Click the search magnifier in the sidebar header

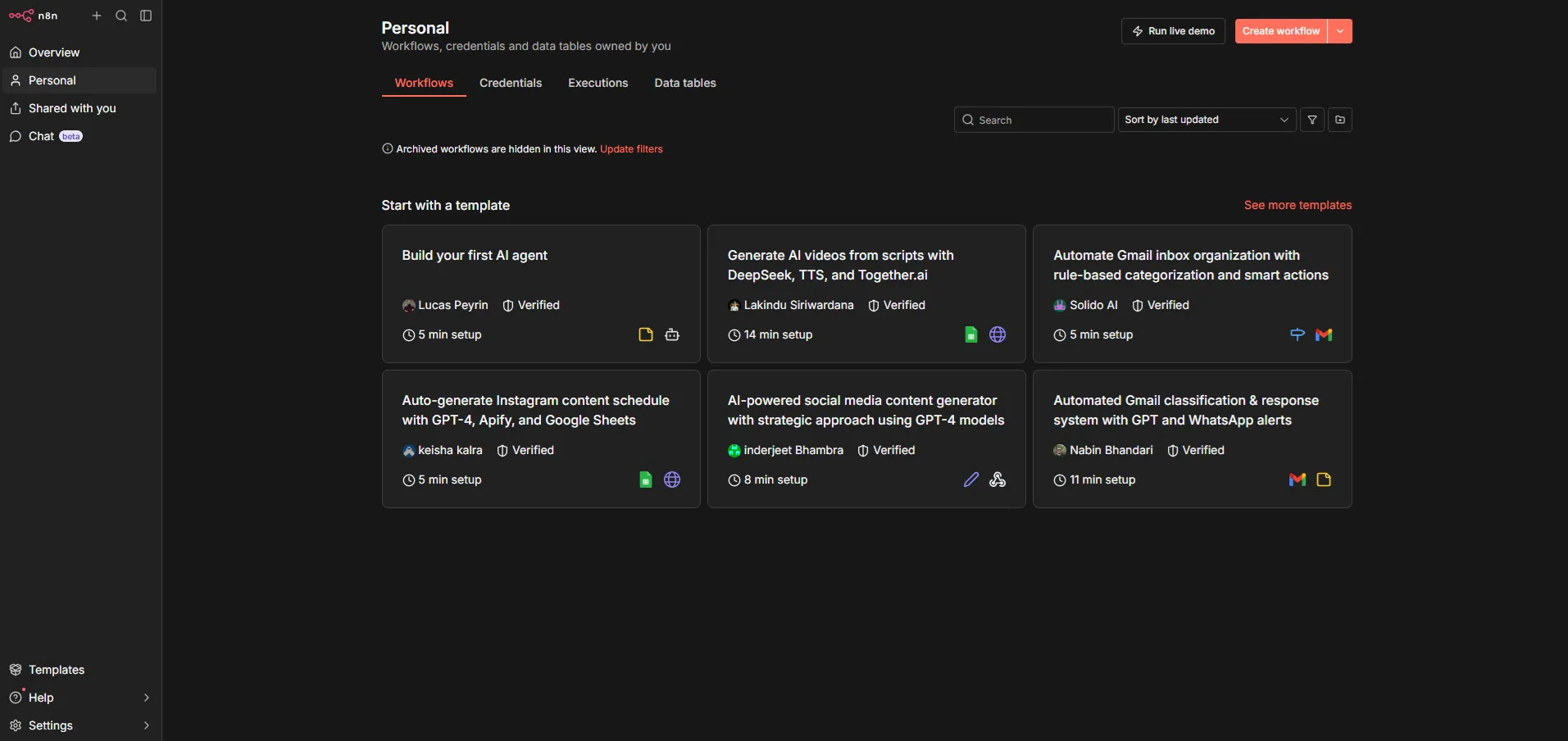121,16
